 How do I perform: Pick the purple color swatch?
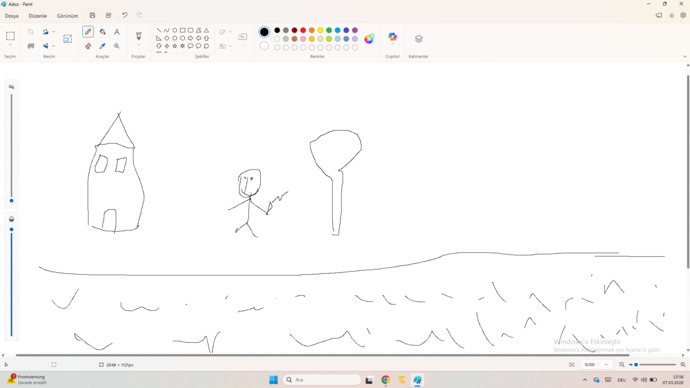pos(355,30)
